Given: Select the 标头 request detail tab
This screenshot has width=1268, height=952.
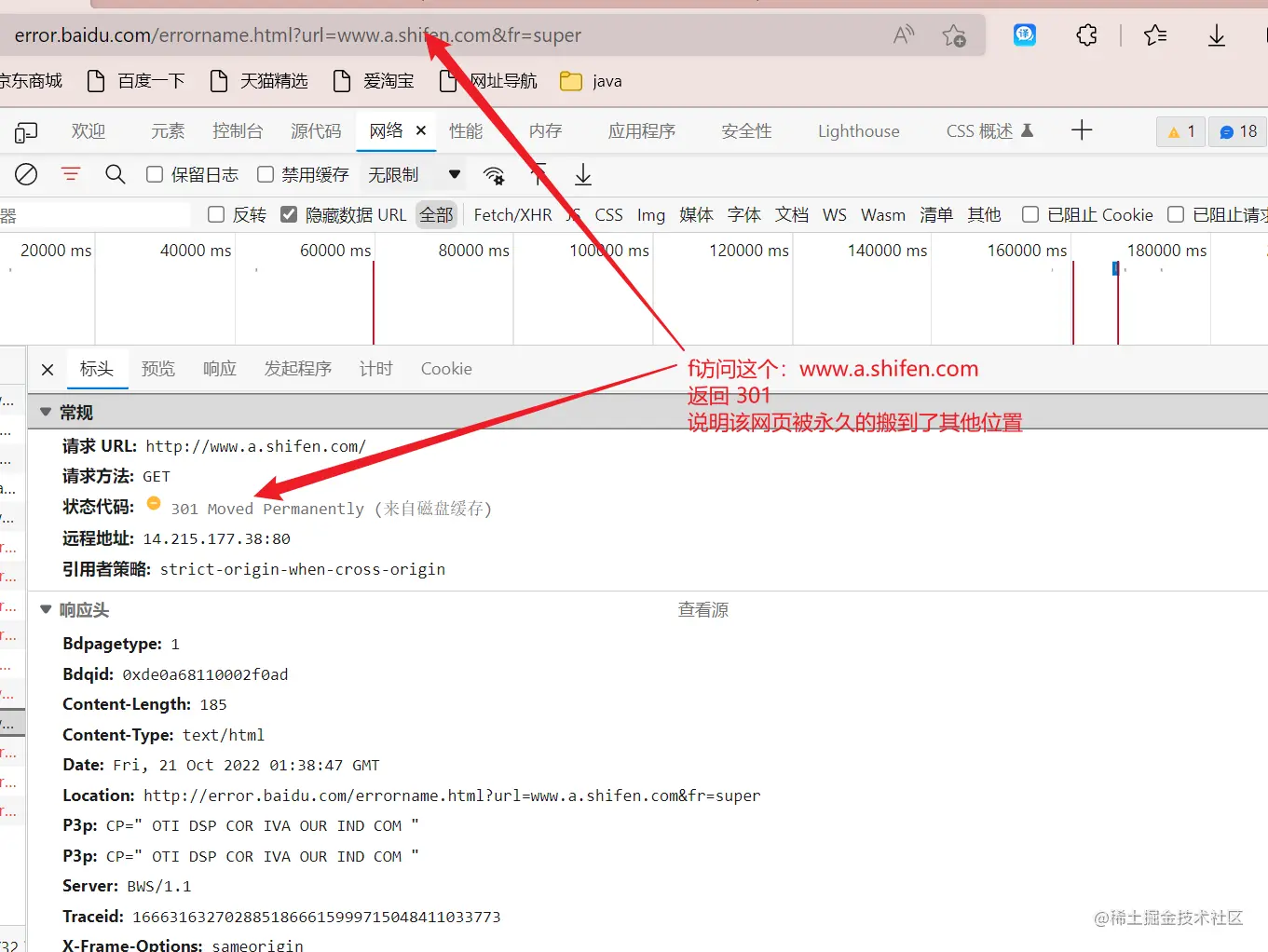Looking at the screenshot, I should [97, 369].
